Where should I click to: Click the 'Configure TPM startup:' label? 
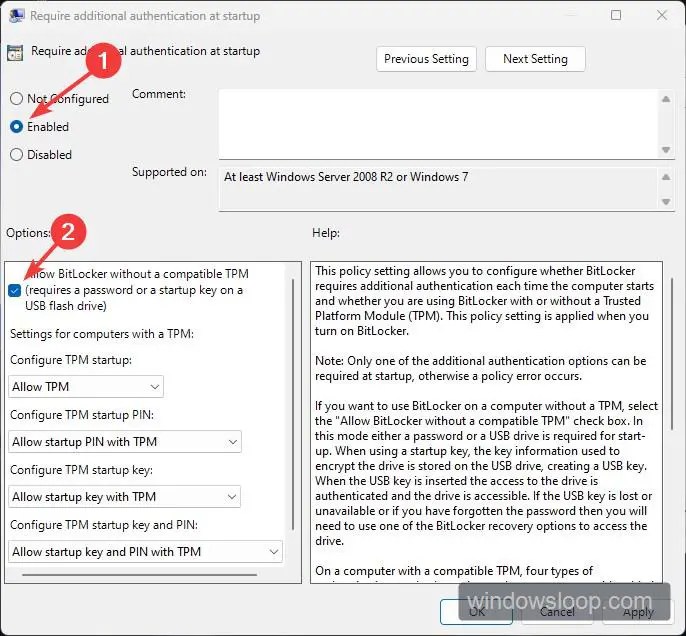click(71, 360)
